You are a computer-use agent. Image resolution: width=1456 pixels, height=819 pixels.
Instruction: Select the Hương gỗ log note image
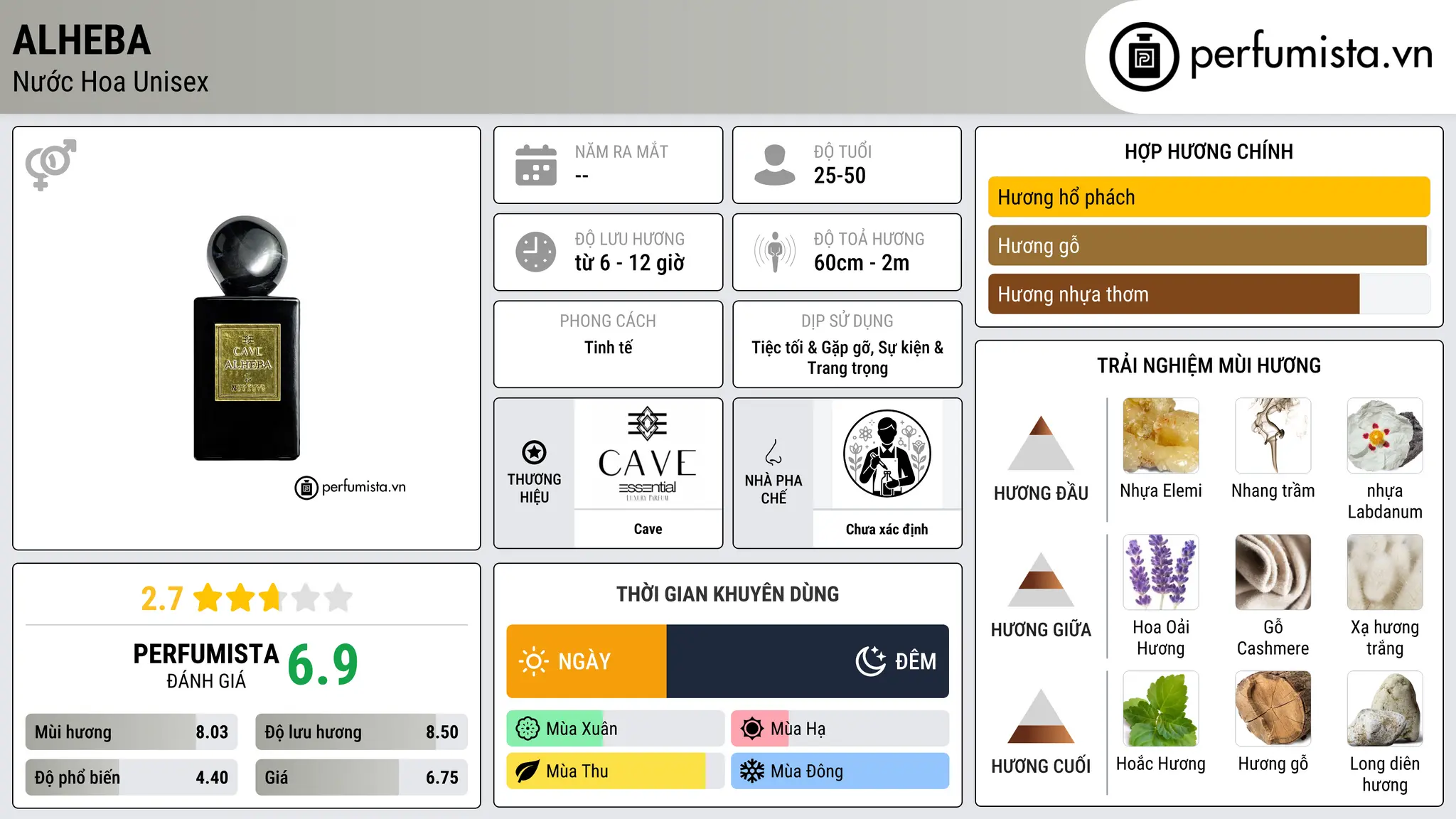pos(1273,709)
